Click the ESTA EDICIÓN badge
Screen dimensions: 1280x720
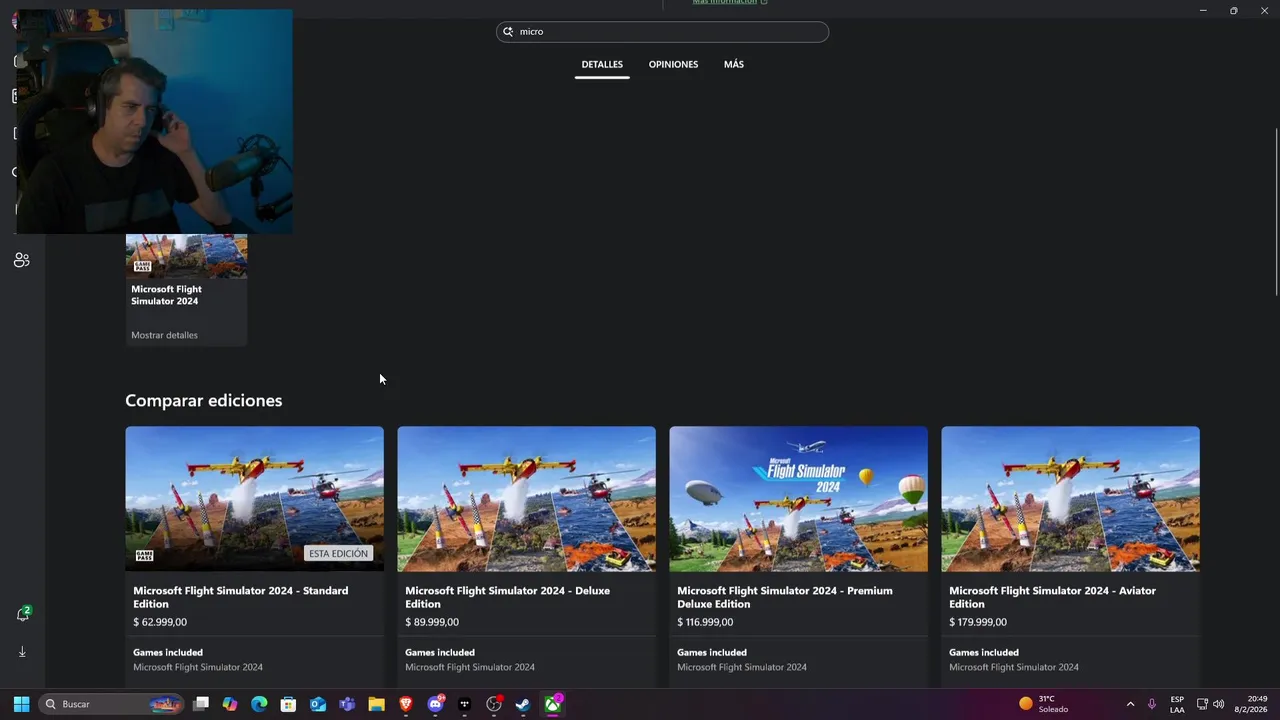[338, 553]
